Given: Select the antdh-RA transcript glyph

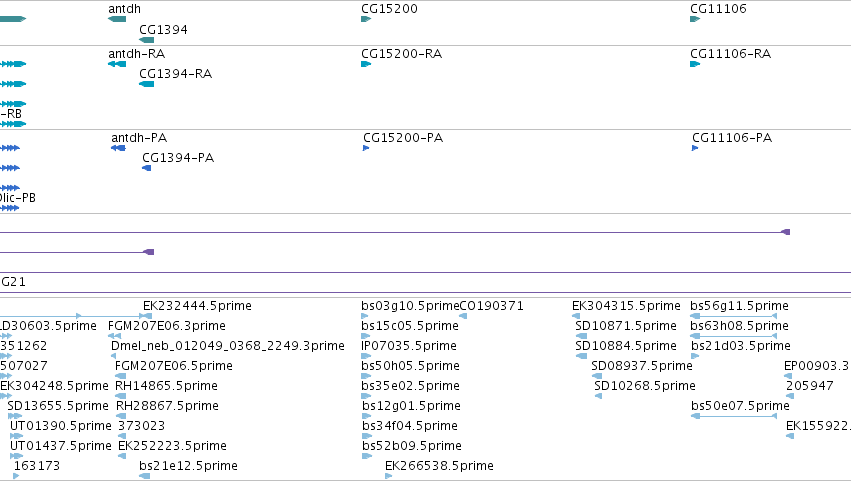Looking at the screenshot, I should click(x=117, y=64).
